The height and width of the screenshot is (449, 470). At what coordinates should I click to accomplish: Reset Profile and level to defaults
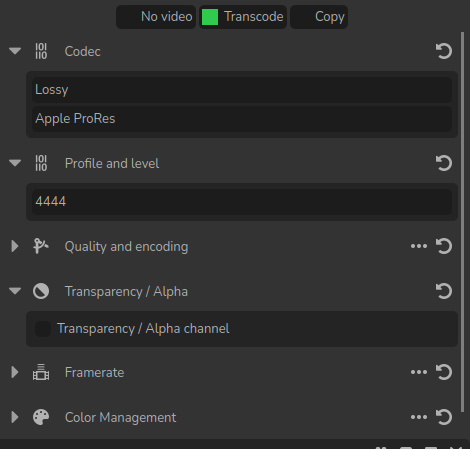pos(444,163)
